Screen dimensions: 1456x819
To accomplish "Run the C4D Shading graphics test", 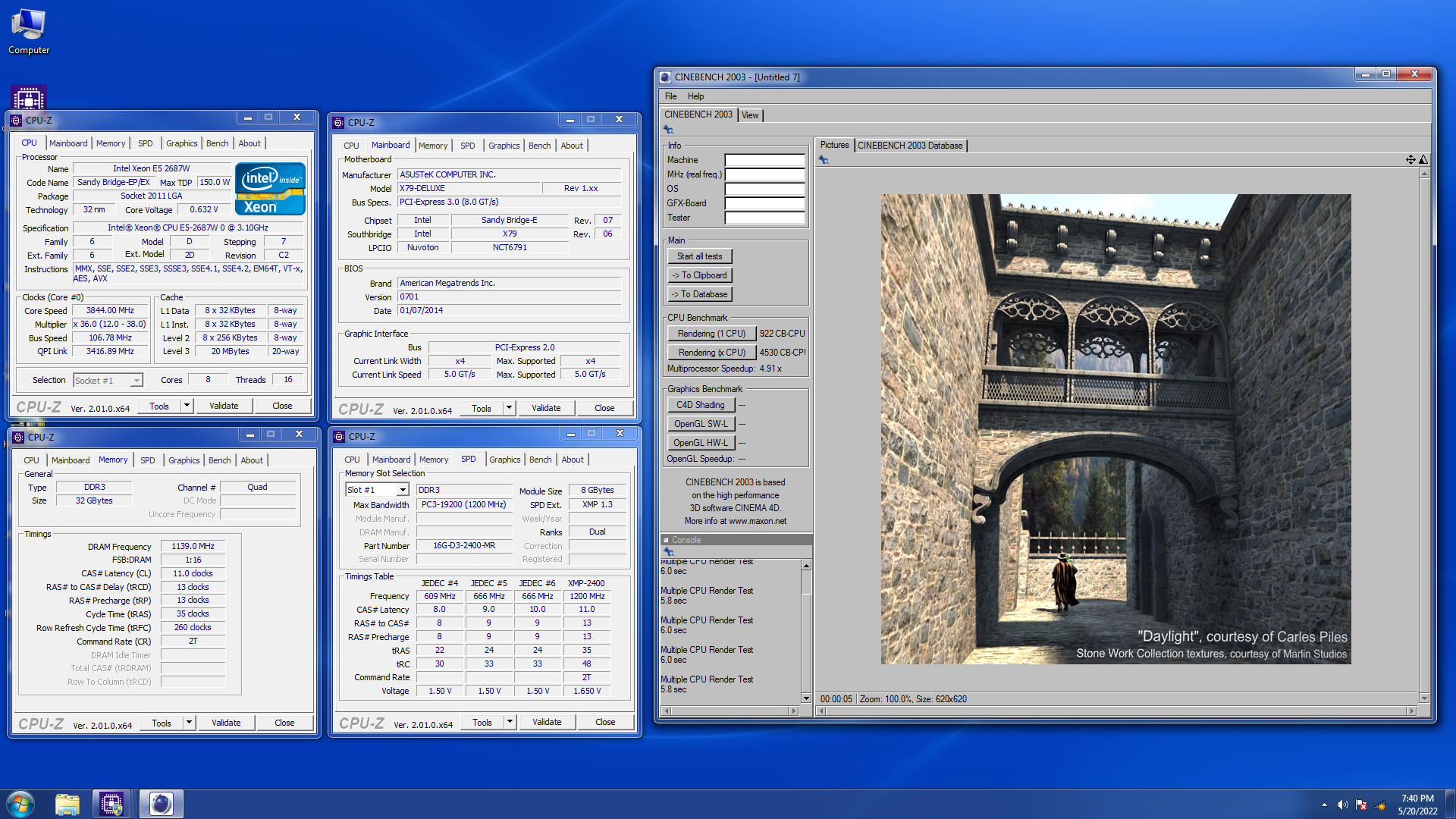I will [x=701, y=405].
